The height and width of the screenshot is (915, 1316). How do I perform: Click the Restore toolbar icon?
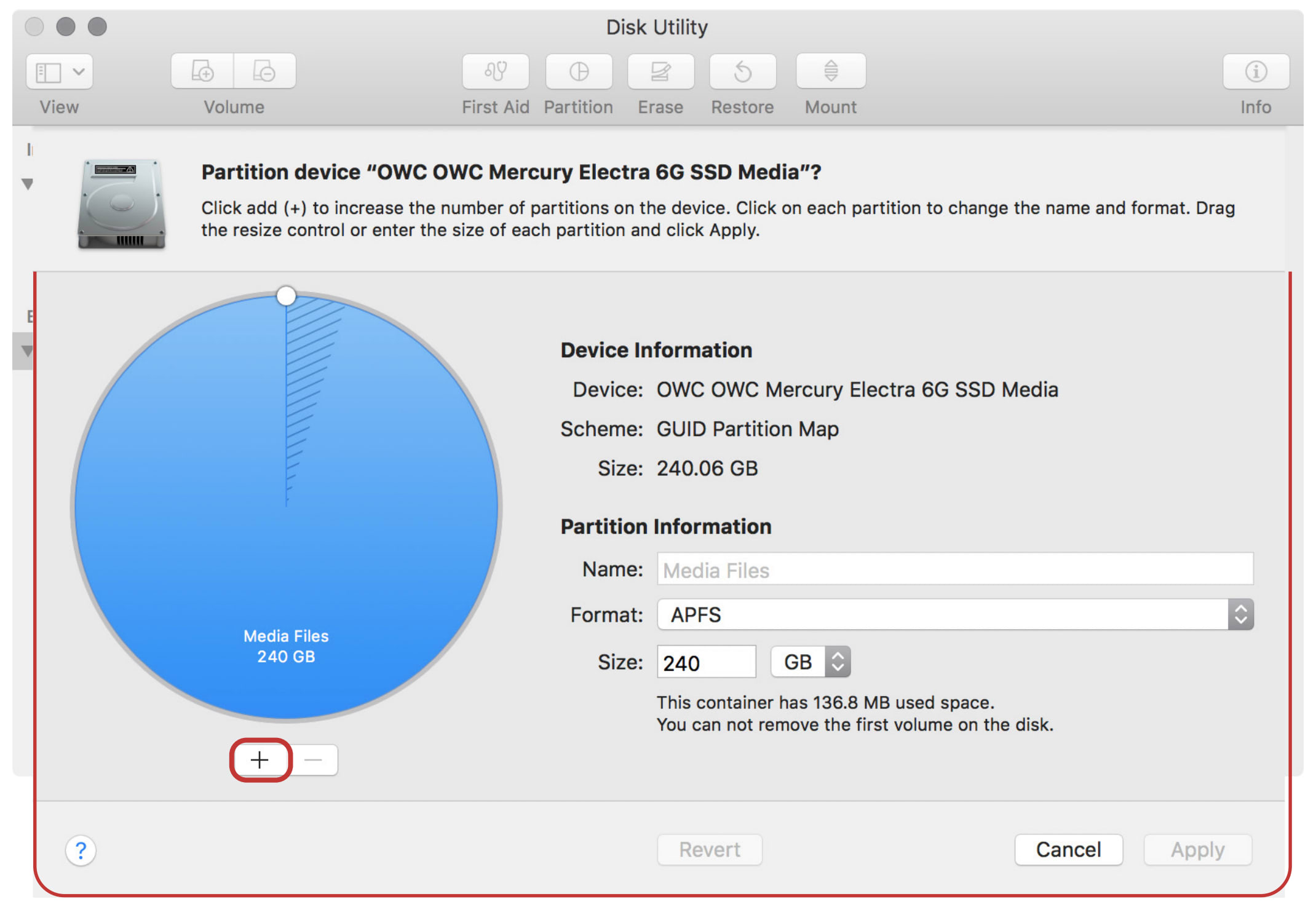[742, 71]
